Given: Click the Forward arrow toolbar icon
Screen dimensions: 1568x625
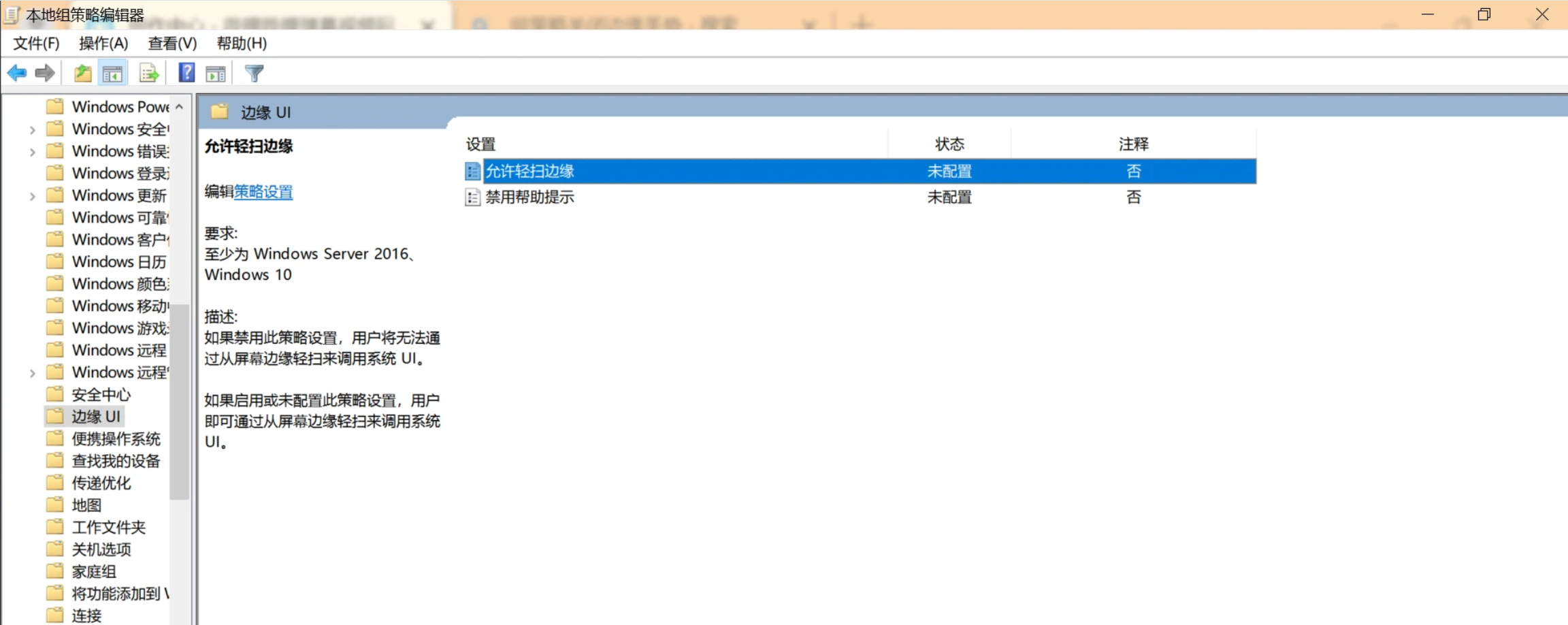Looking at the screenshot, I should coord(45,73).
